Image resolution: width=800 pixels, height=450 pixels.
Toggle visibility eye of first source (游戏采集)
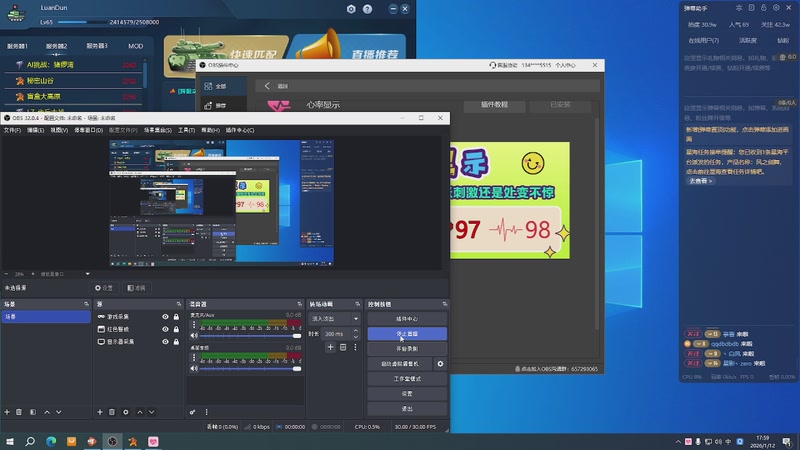tap(165, 317)
